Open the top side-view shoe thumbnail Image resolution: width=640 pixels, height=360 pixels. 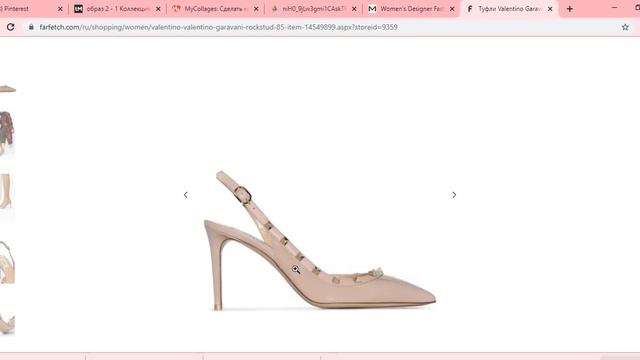[8, 89]
